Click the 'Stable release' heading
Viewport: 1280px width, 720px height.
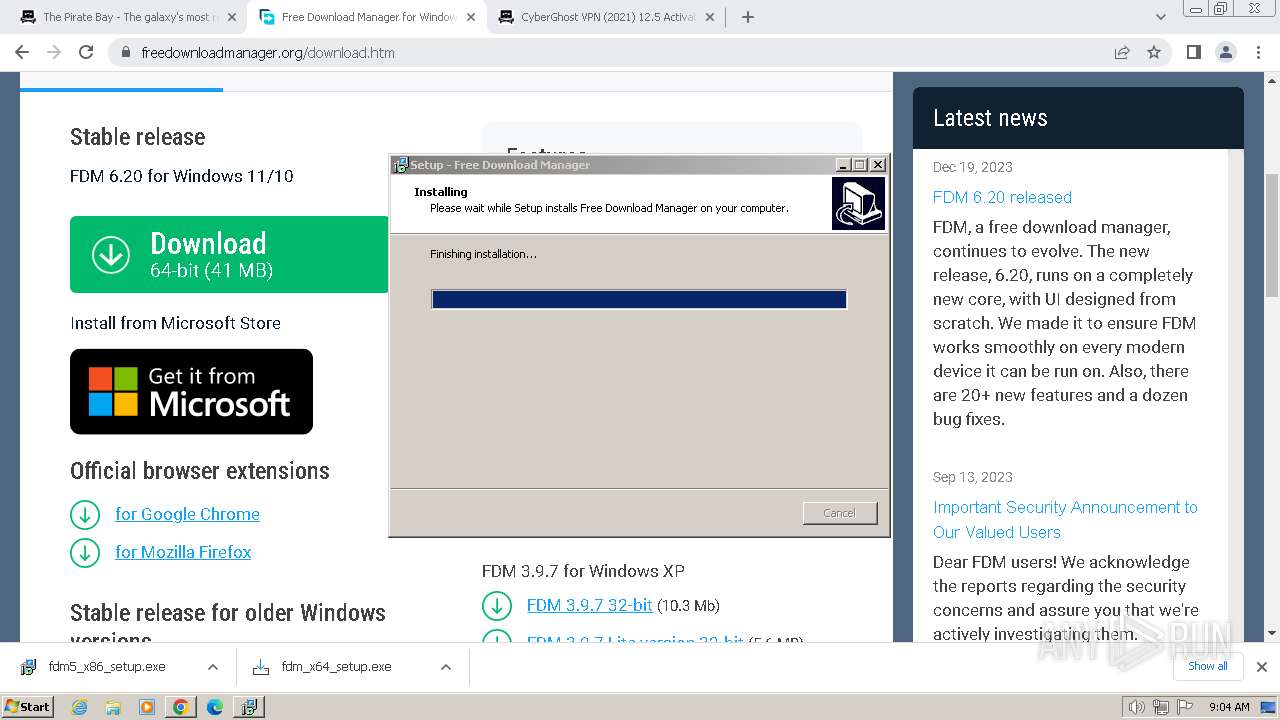coord(137,137)
